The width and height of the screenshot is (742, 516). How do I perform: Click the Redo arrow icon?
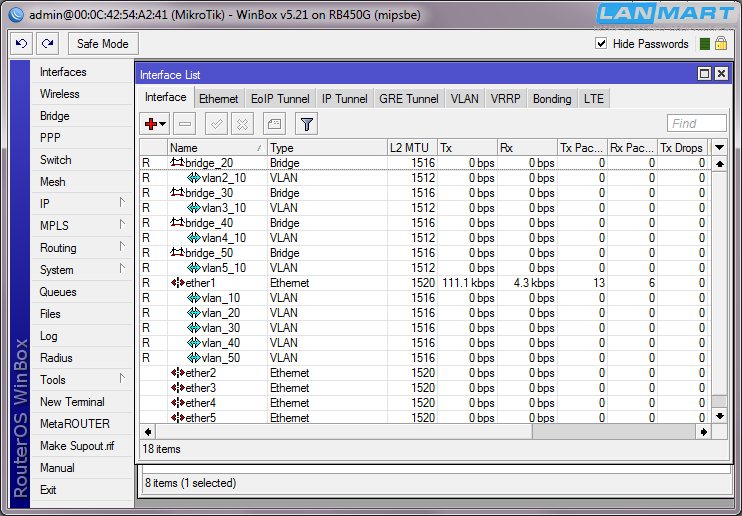tap(47, 44)
